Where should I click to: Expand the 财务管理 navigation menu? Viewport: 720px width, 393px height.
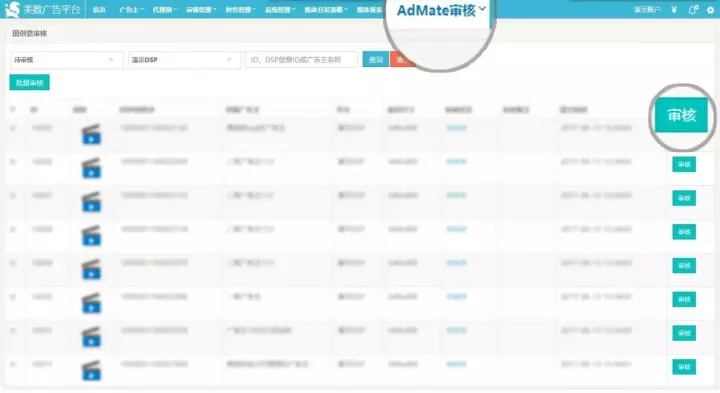240,10
